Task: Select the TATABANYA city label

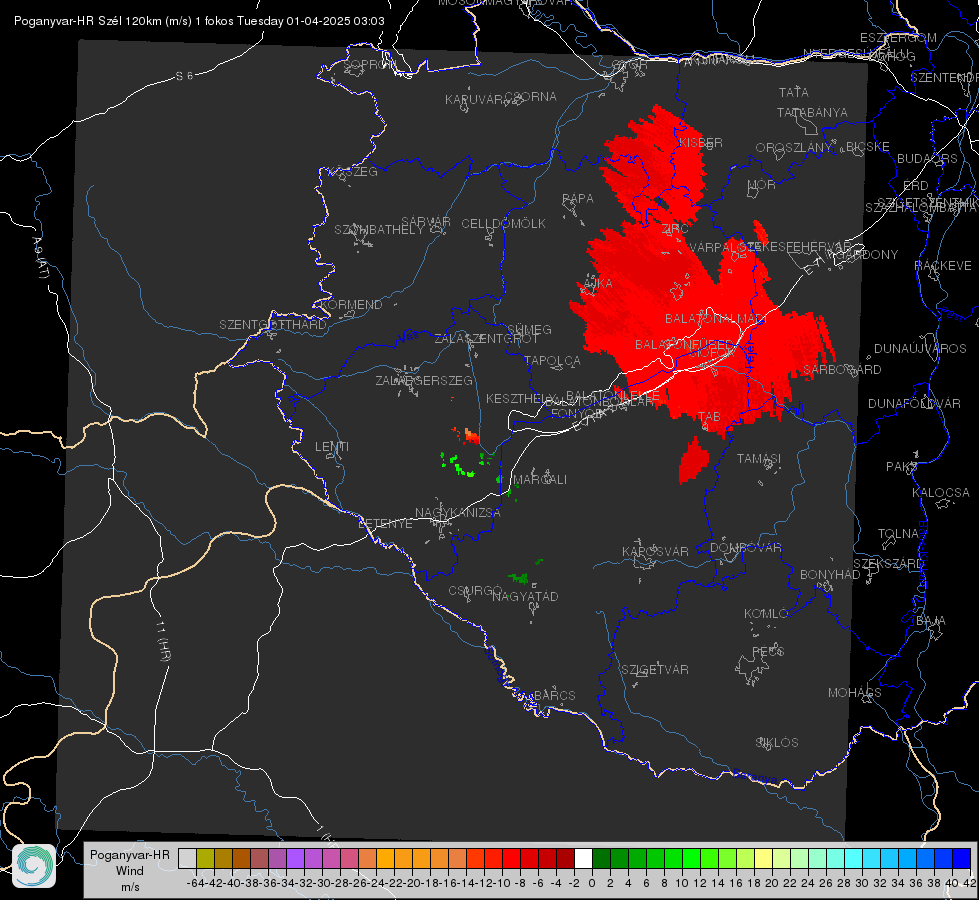Action: (x=812, y=112)
